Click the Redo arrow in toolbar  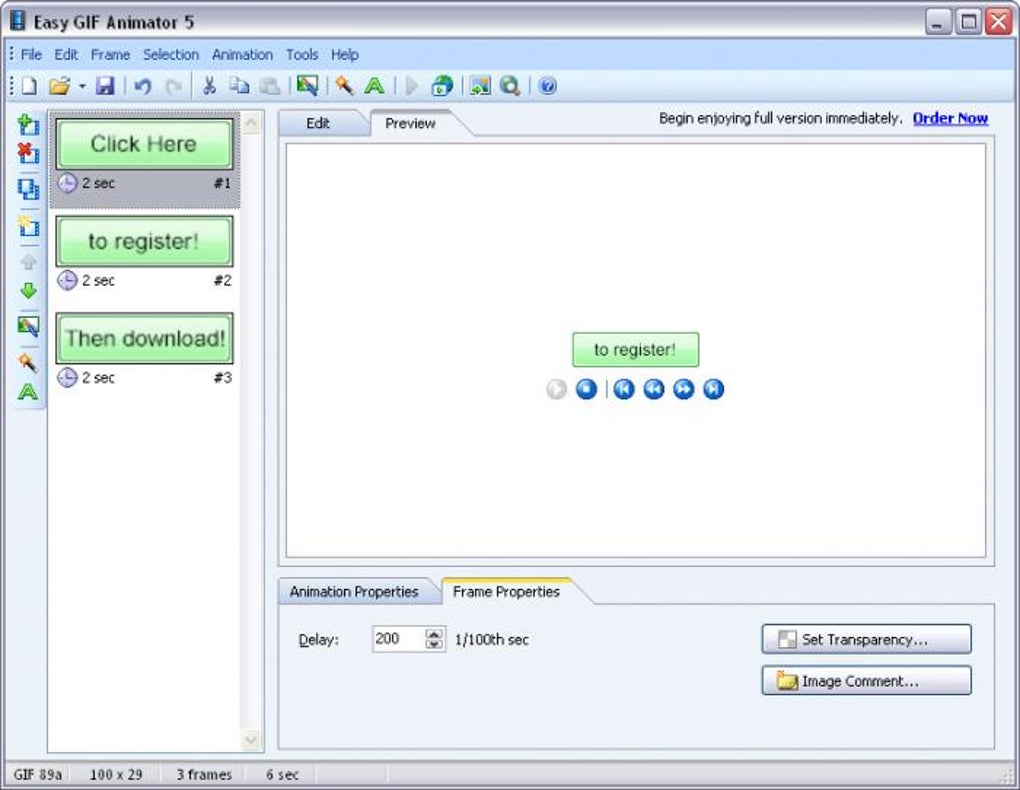point(173,86)
